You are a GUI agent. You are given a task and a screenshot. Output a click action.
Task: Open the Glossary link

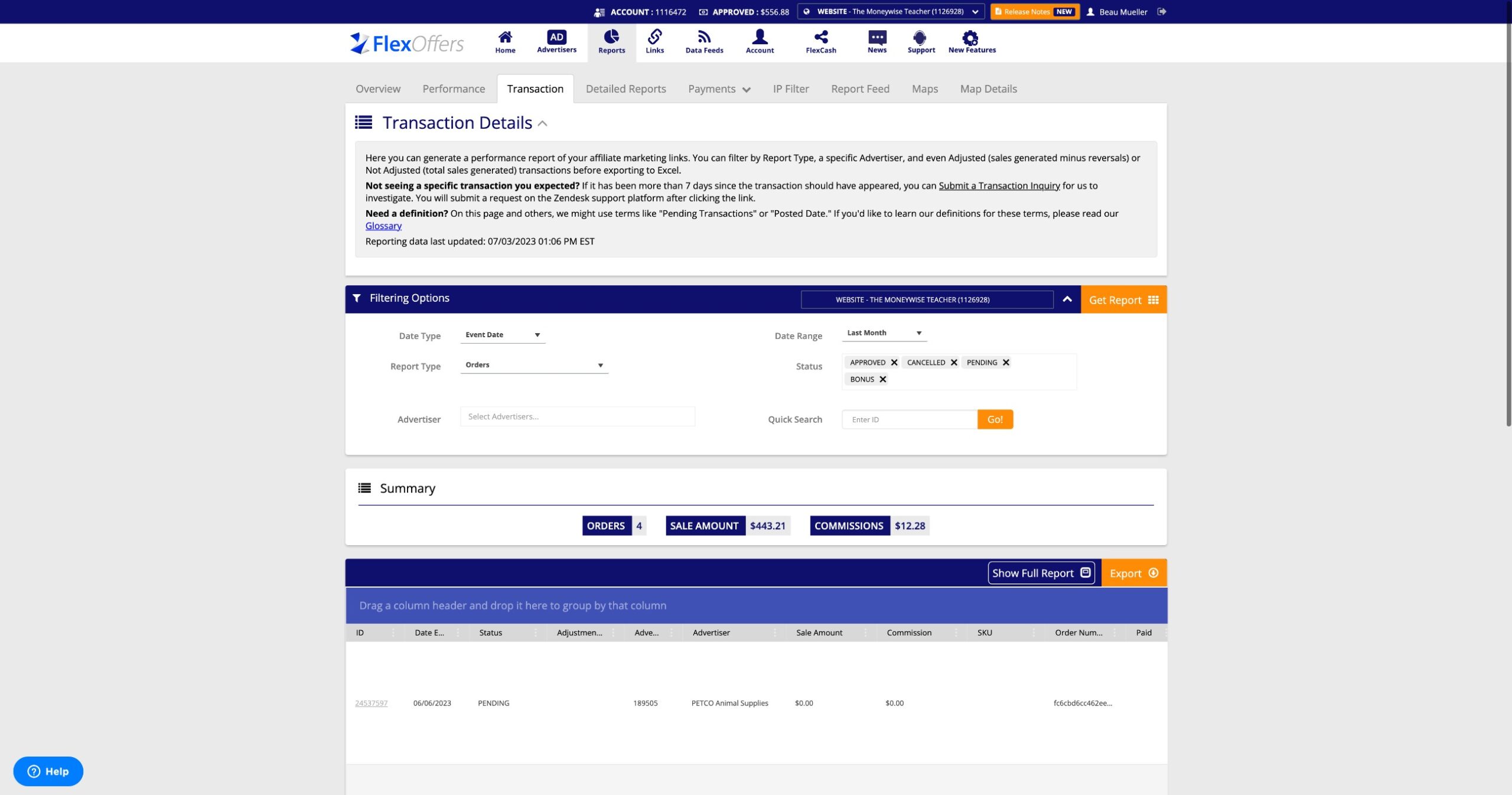click(383, 226)
